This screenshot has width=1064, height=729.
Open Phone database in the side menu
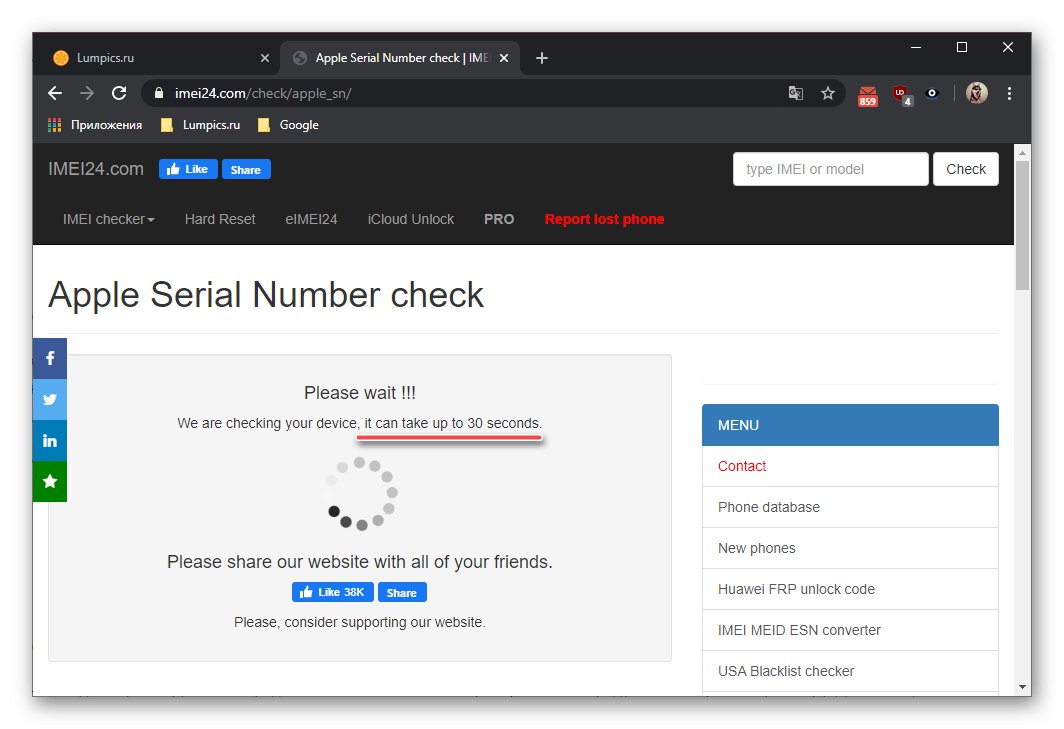[850, 507]
